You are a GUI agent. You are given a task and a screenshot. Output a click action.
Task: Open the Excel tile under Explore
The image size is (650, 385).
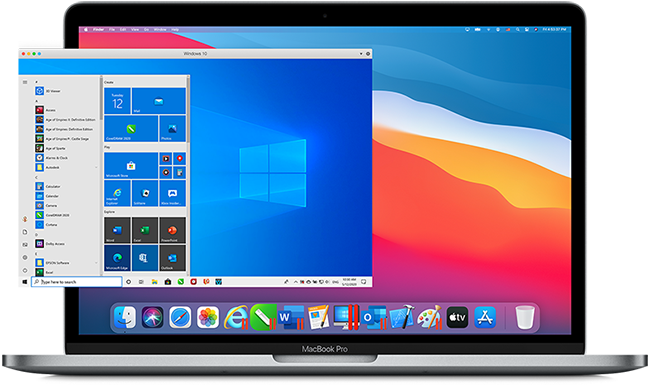[145, 230]
